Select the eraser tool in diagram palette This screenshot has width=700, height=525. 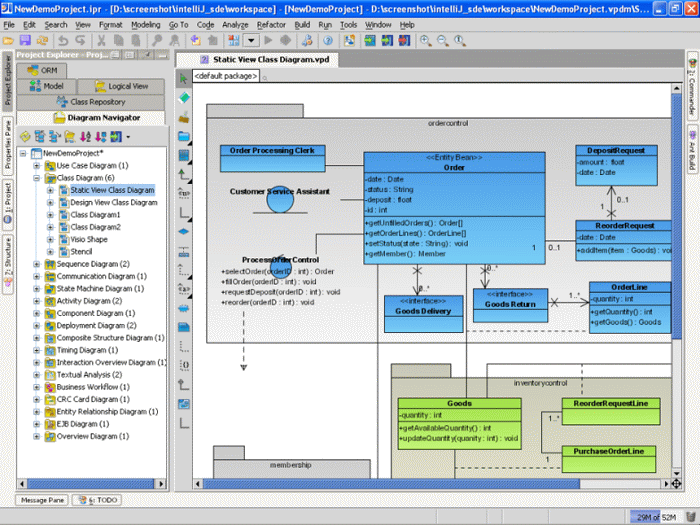183,98
